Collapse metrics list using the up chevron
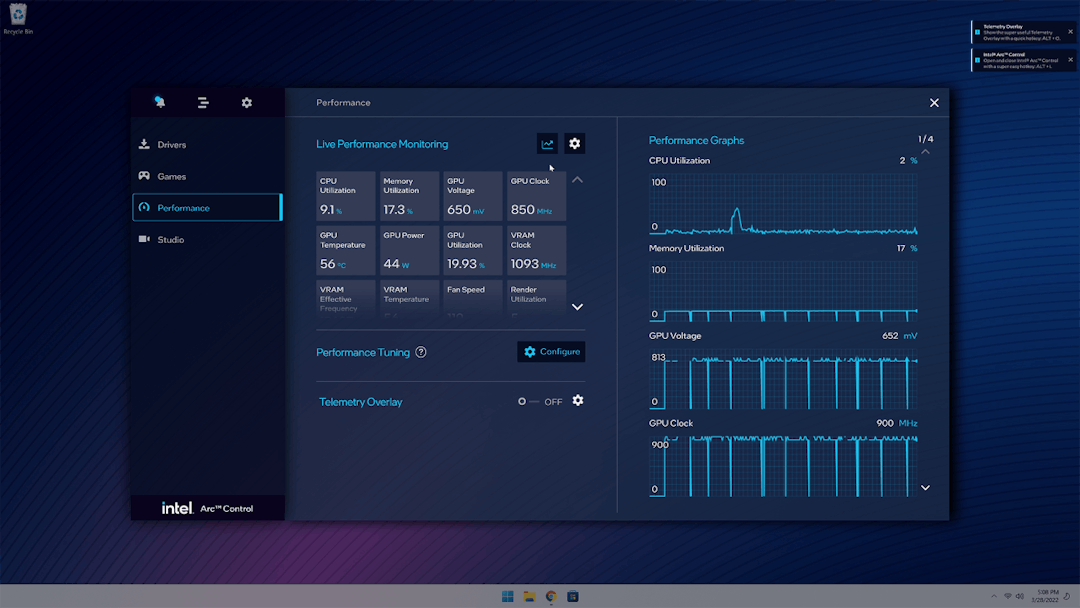Viewport: 1080px width, 608px height. [577, 179]
